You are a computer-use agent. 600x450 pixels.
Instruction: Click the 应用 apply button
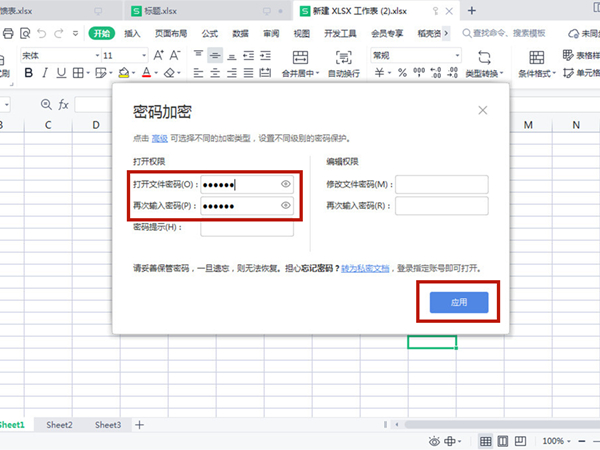[x=457, y=301]
